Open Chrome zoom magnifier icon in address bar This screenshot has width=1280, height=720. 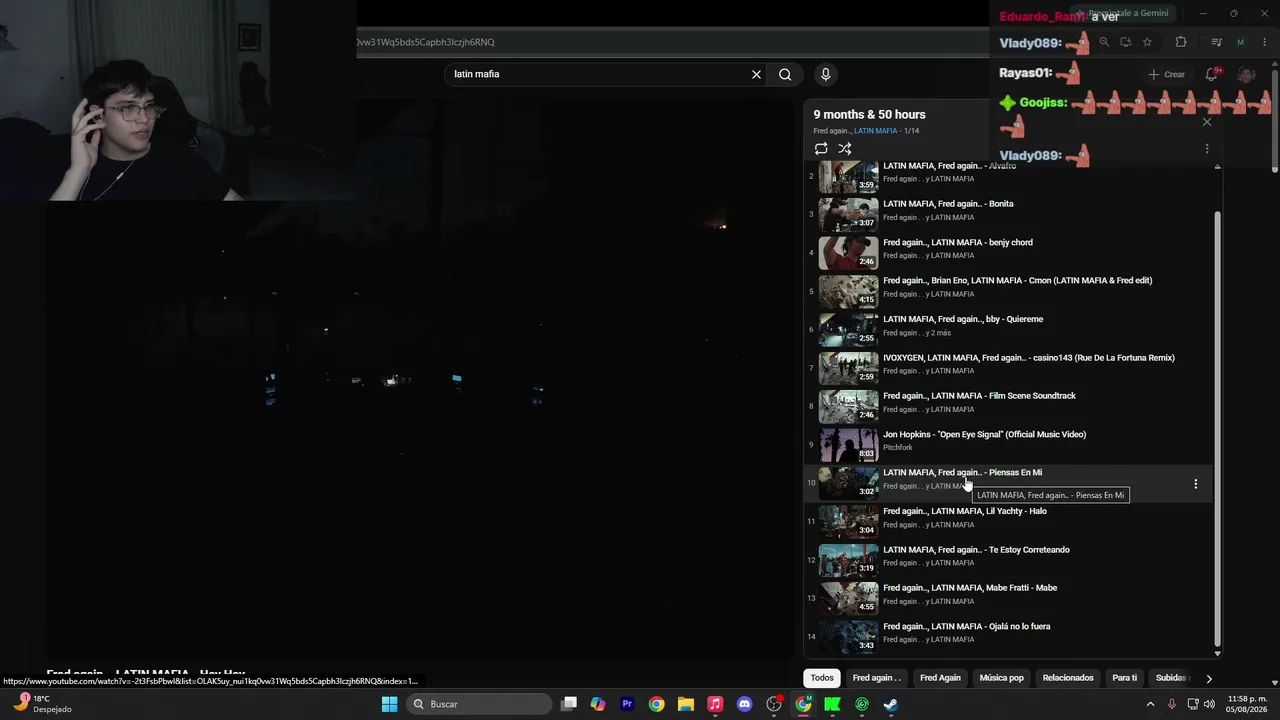pyautogui.click(x=1104, y=42)
